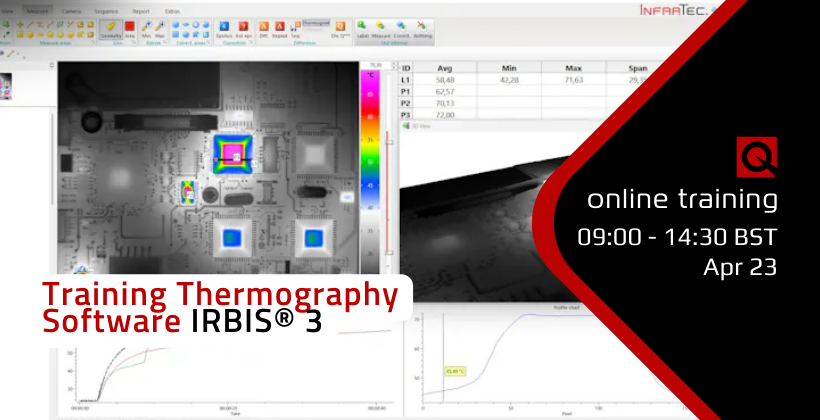Click the lower color scale slider handle

pos(389,253)
